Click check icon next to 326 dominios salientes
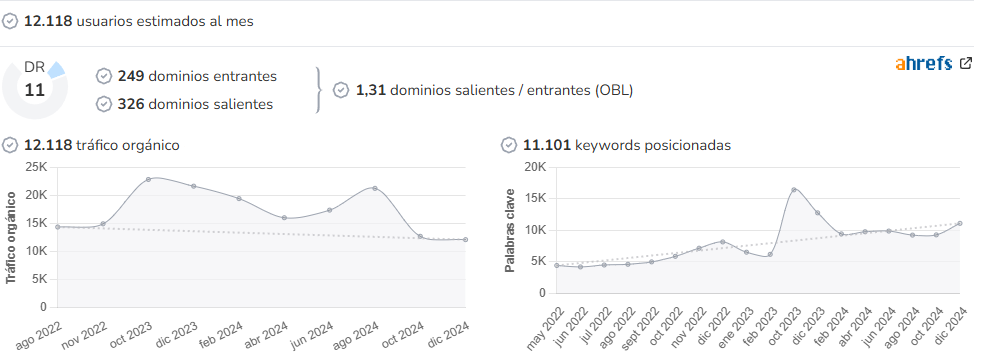Screen dimensions: 983x364 pyautogui.click(x=103, y=105)
